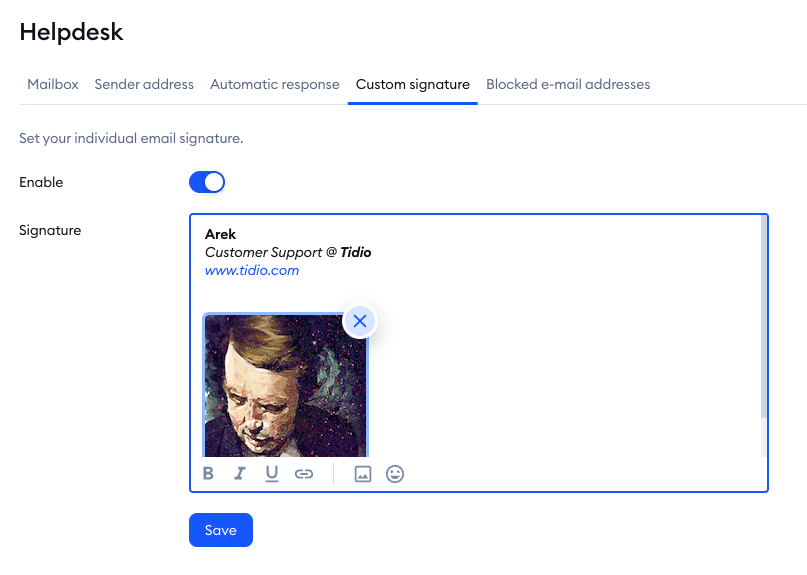This screenshot has height=575, width=807.
Task: Click the www.tidio.com link in signature
Action: pyautogui.click(x=252, y=270)
